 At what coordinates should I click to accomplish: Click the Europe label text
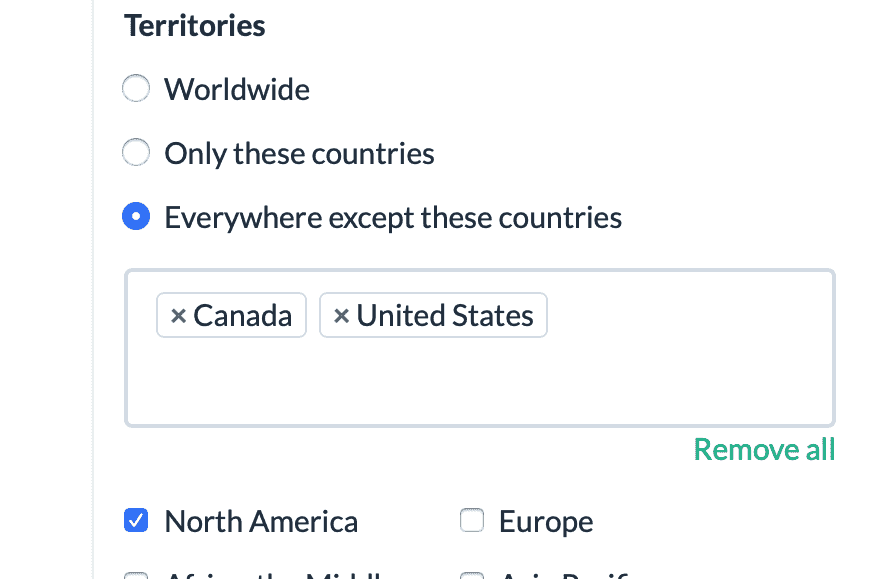pyautogui.click(x=546, y=521)
